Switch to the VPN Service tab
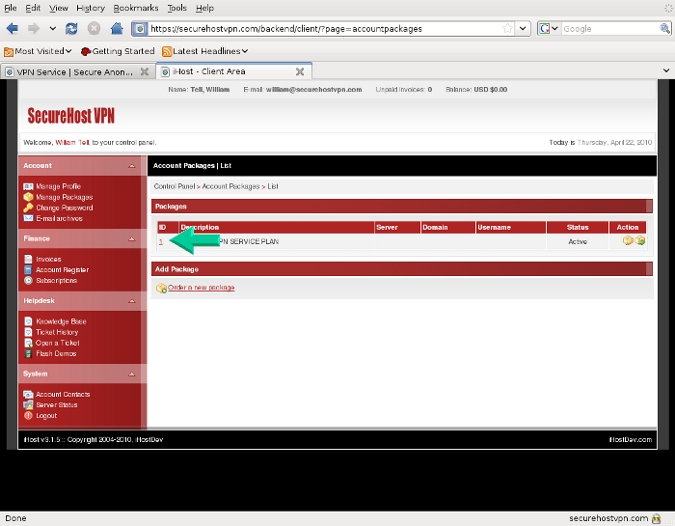675x526 pixels. coord(73,72)
